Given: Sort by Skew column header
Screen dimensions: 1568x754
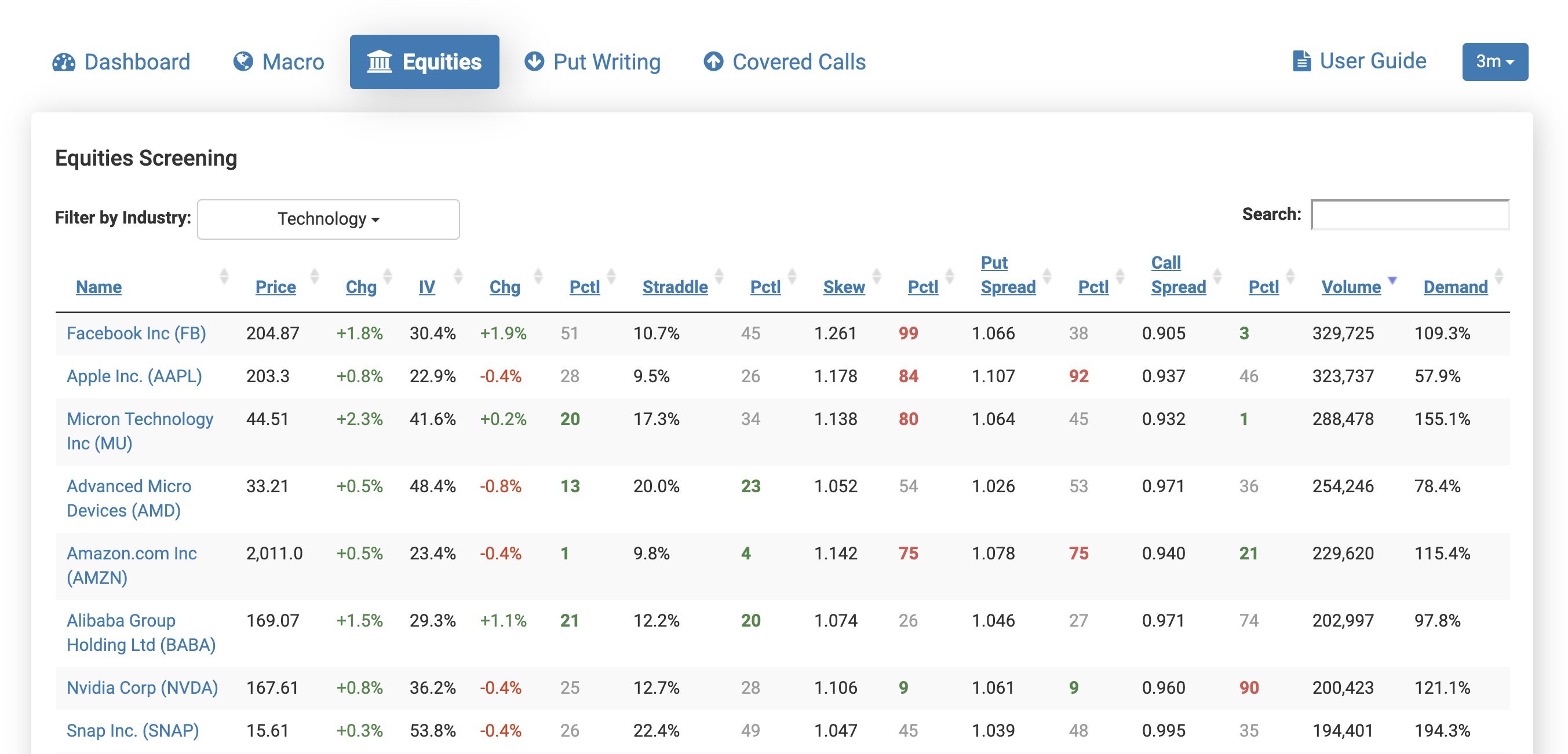Looking at the screenshot, I should point(844,287).
